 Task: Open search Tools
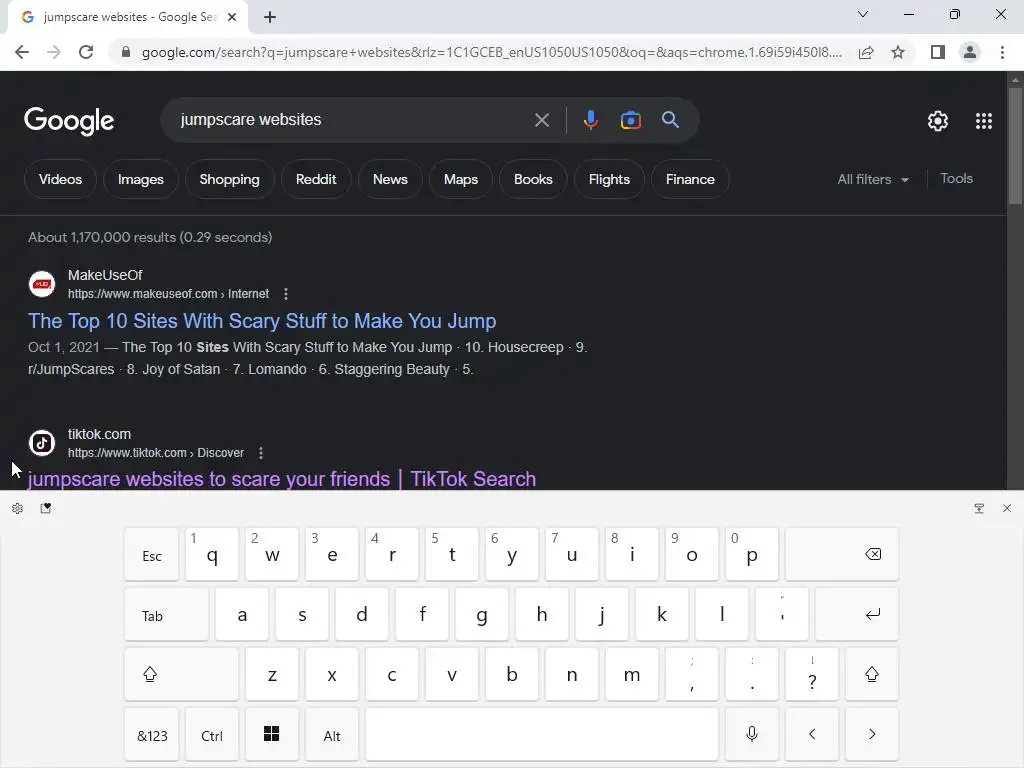coord(956,178)
